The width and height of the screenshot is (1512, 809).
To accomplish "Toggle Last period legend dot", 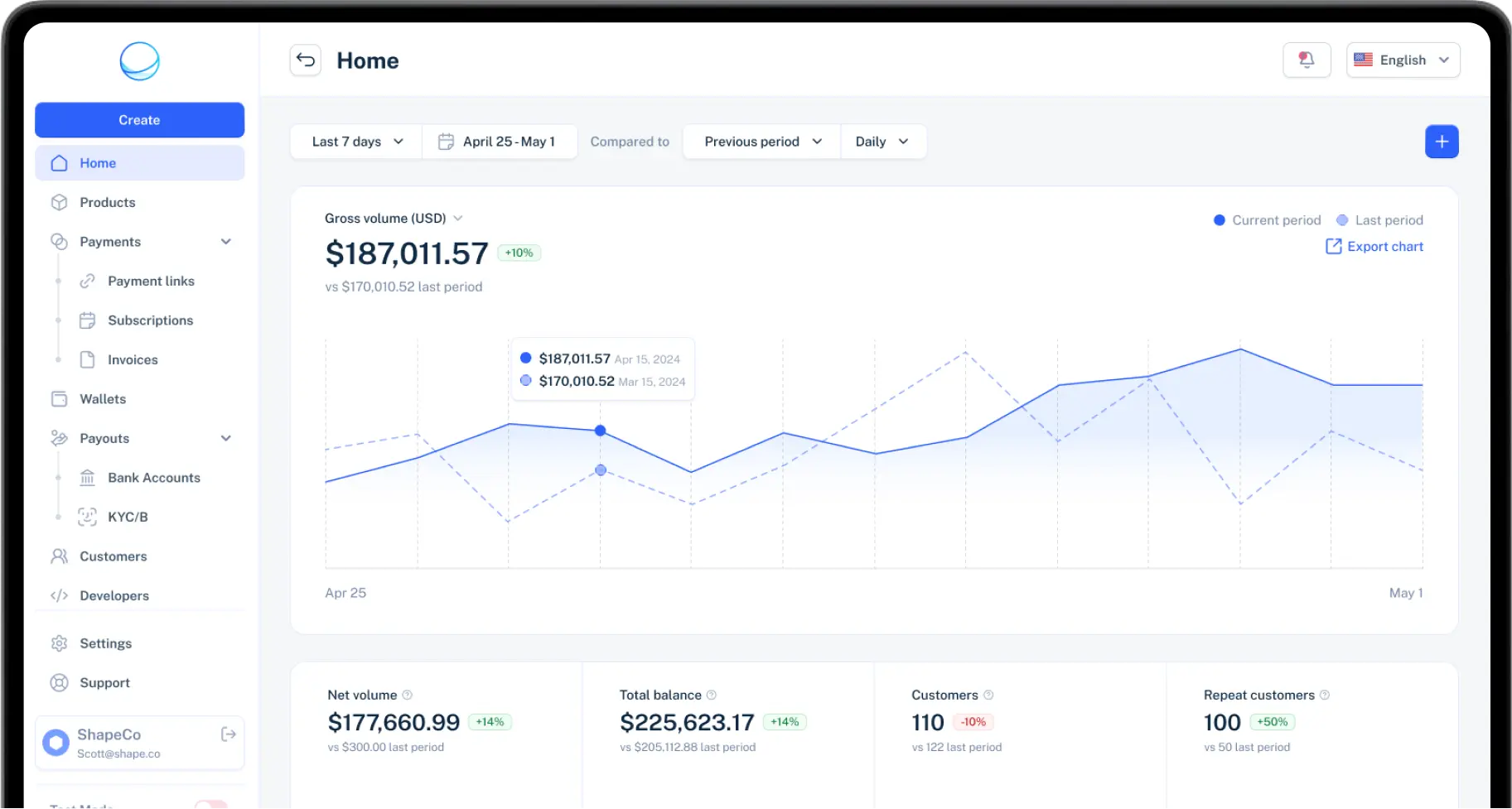I will (1342, 220).
